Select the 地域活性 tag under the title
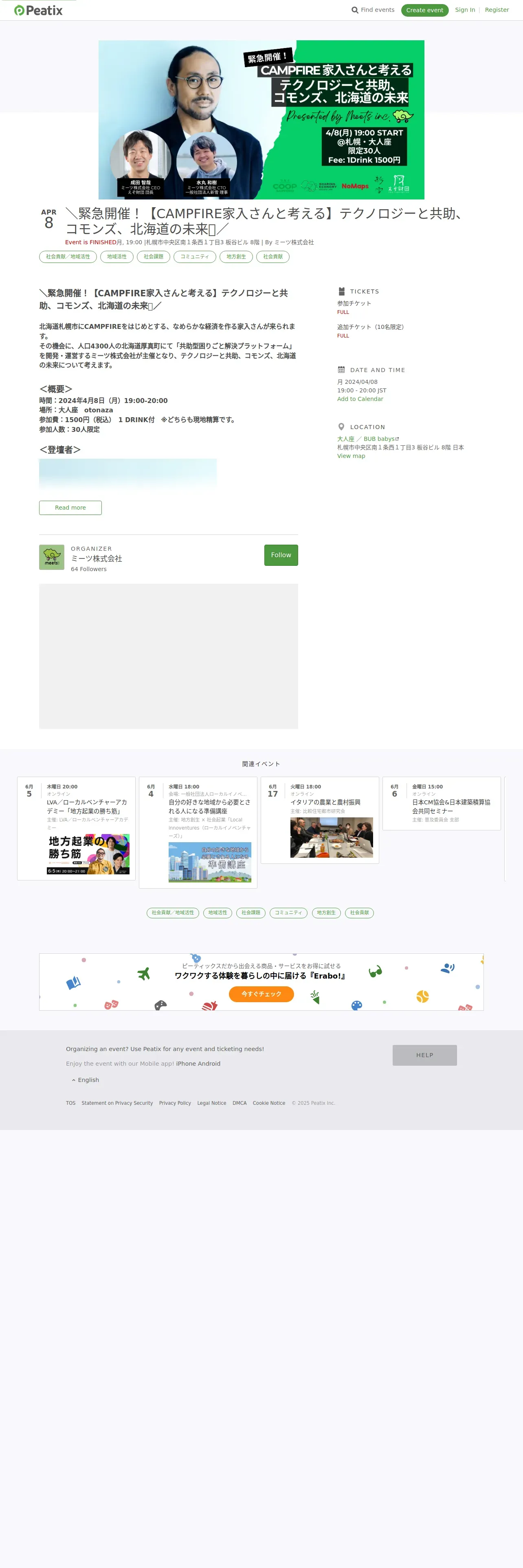This screenshot has width=523, height=1568. (x=117, y=257)
